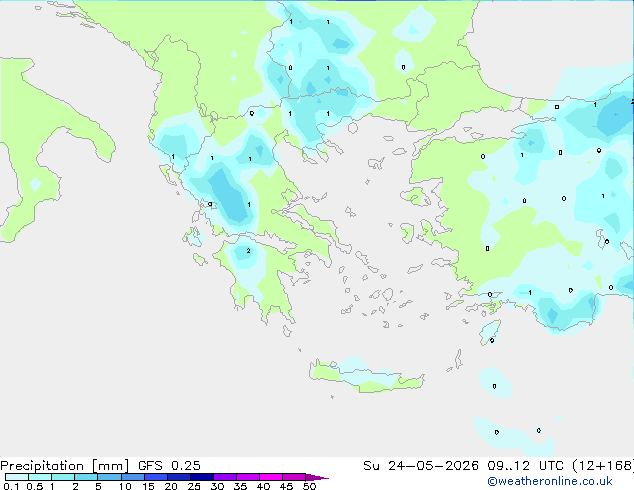Select the 40–45 mm pink legend swatch
This screenshot has width=634, height=490.
(271, 477)
